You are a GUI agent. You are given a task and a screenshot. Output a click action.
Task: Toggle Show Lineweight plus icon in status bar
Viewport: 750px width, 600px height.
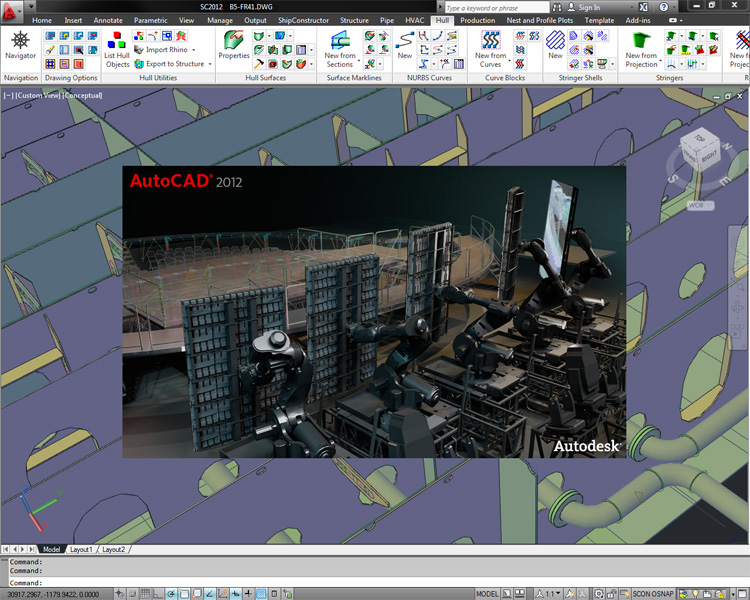coord(248,594)
